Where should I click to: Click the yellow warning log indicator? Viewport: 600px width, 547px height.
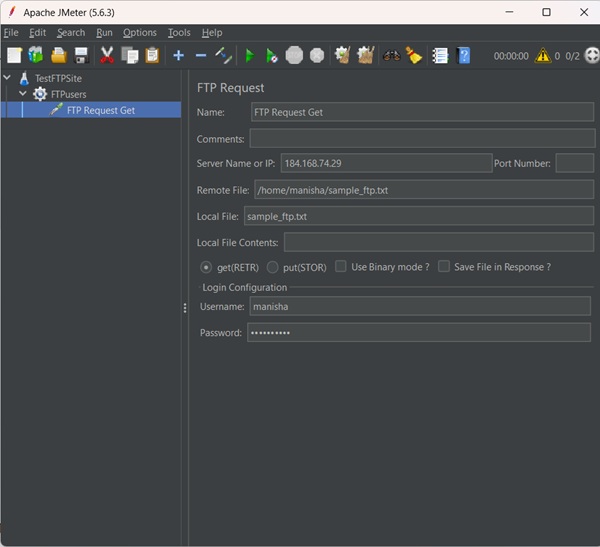(543, 56)
